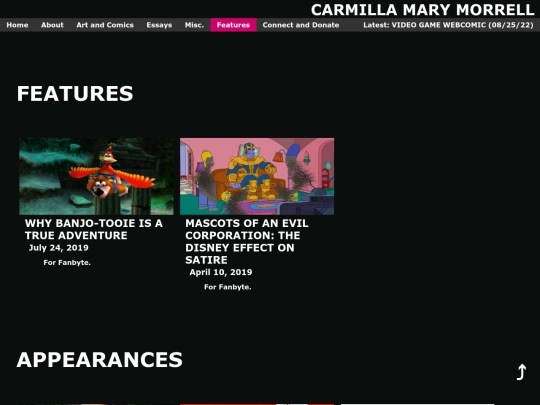Screen dimensions: 540x405
Task: Open the Banjo-Tooie thumbnail image
Action: click(x=96, y=176)
